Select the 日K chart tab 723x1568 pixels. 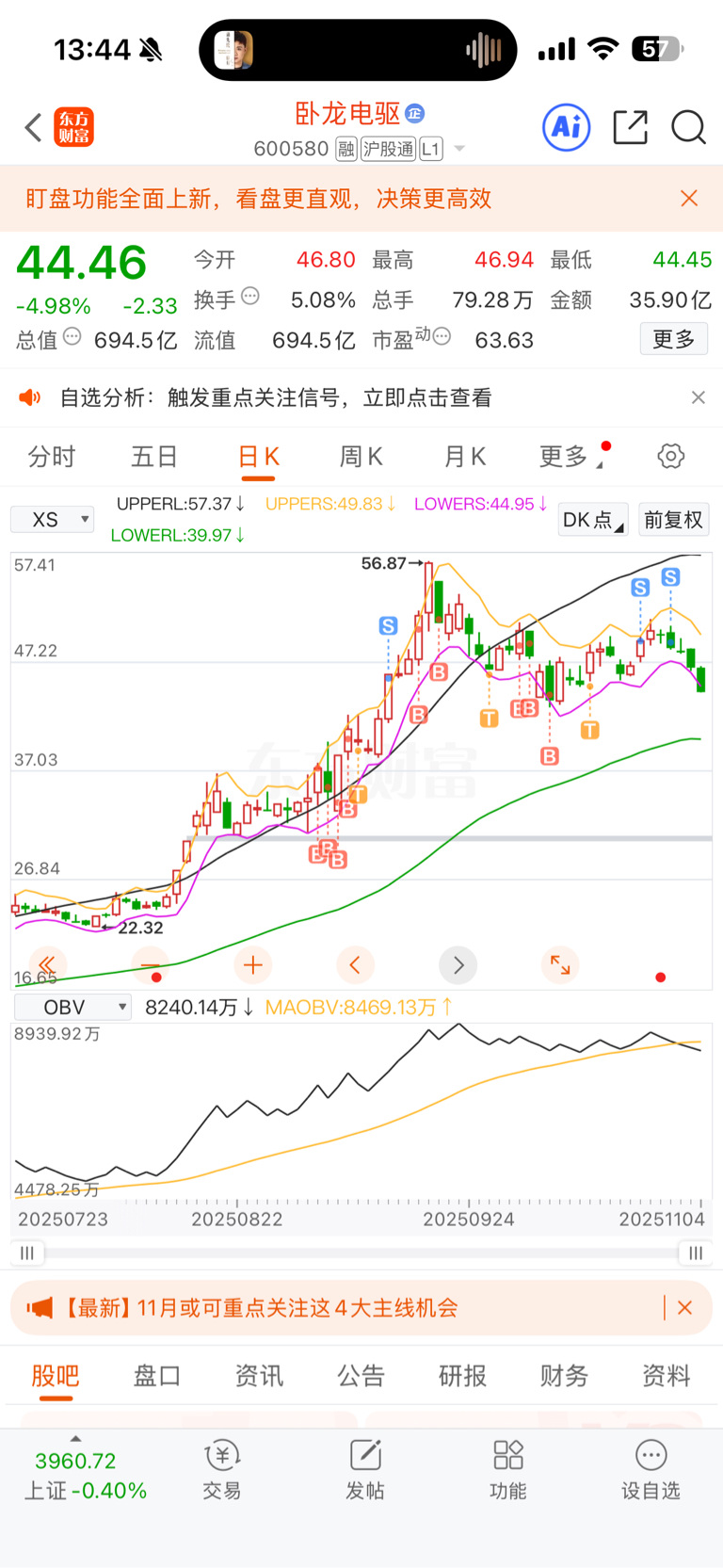pos(258,457)
